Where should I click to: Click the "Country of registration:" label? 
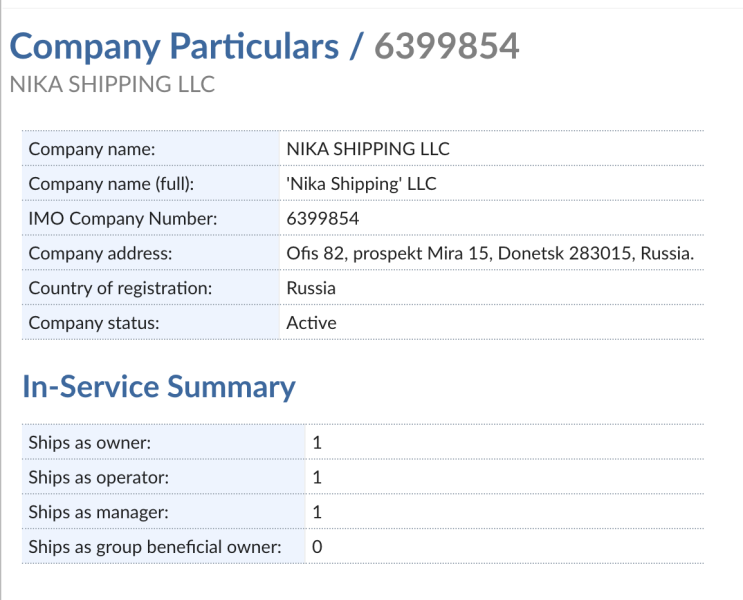[120, 288]
